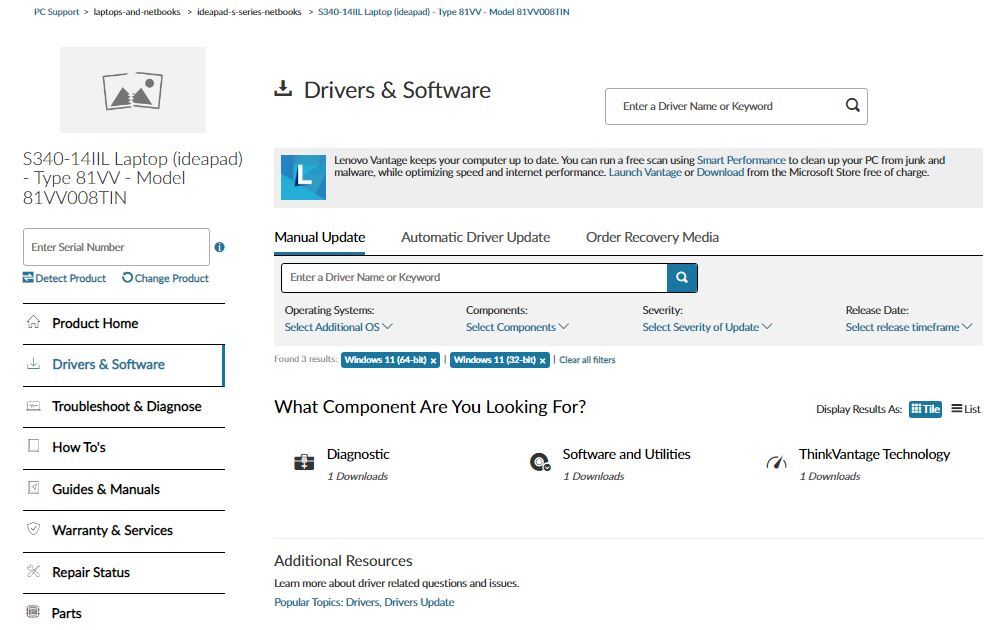Click the Enter Serial Number field

point(116,247)
